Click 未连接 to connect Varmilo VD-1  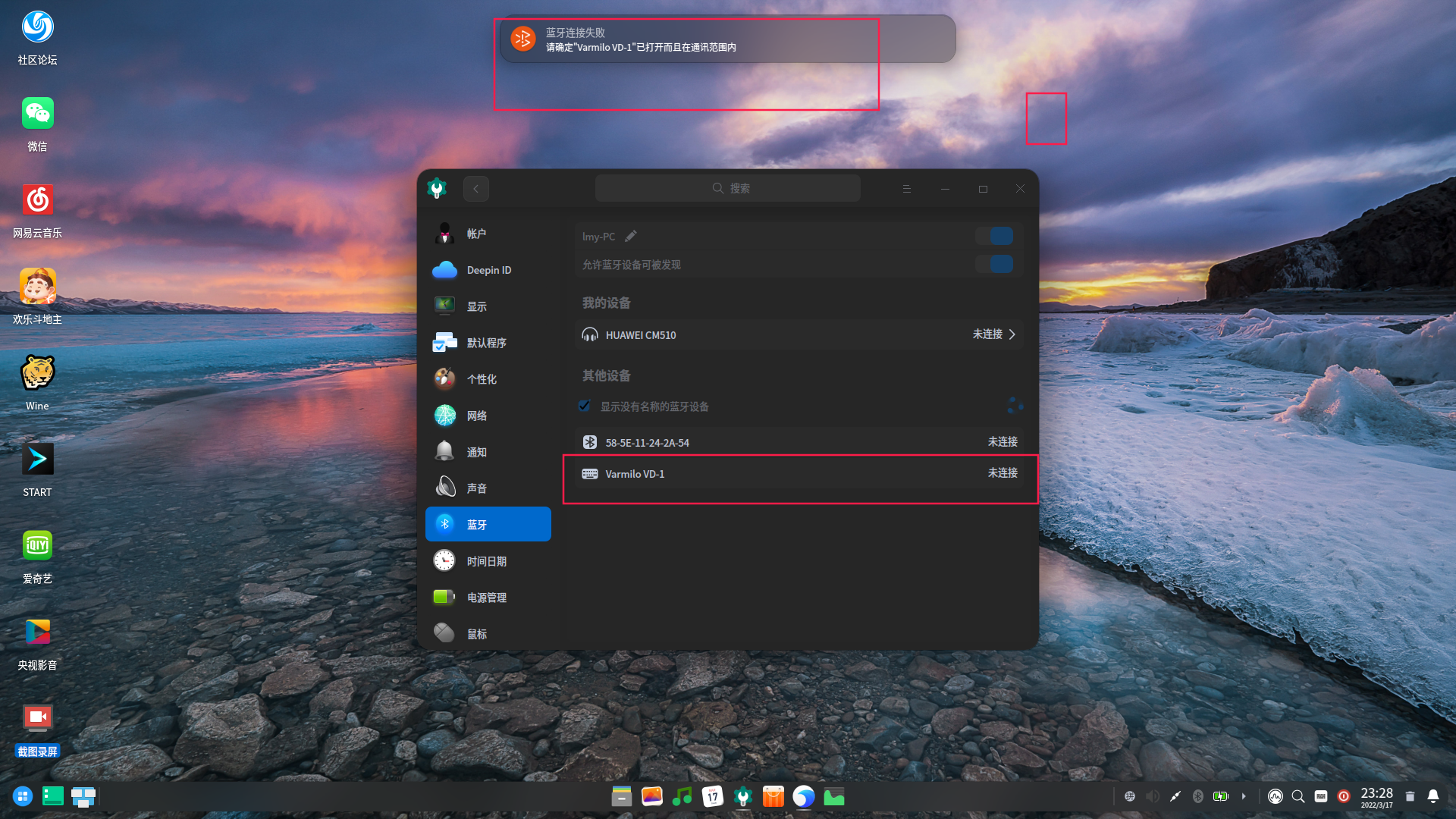(x=1002, y=472)
